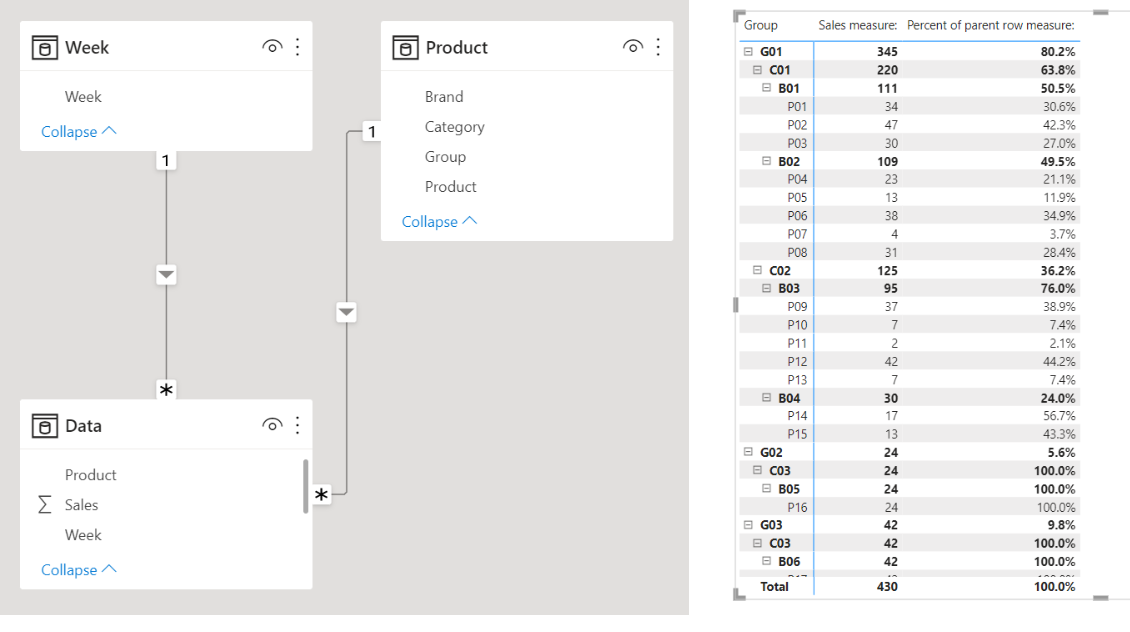Image resolution: width=1130 pixels, height=632 pixels.
Task: Collapse the B05 brand row
Action: [767, 489]
